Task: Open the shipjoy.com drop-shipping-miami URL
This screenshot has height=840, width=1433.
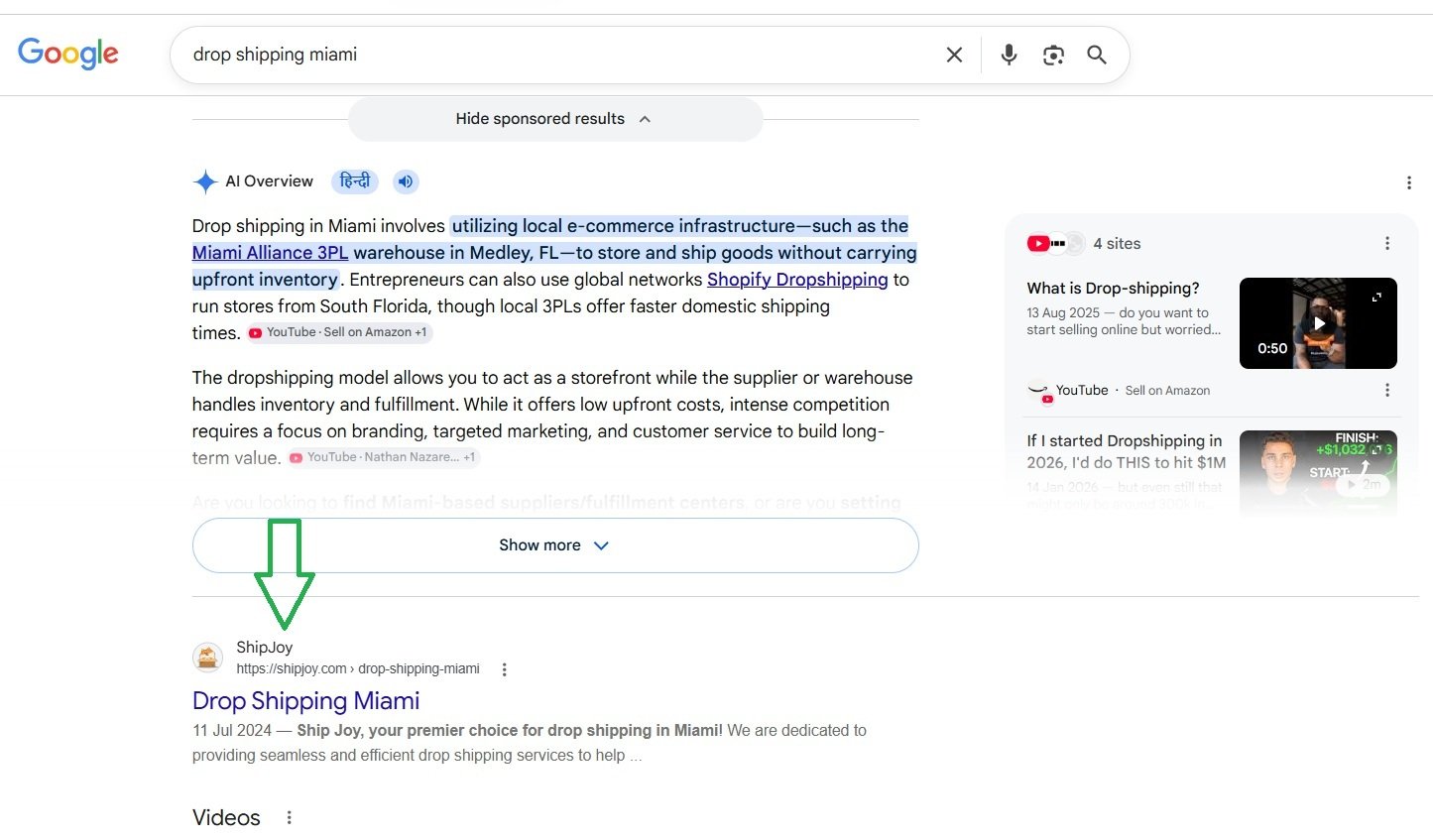Action: [358, 669]
